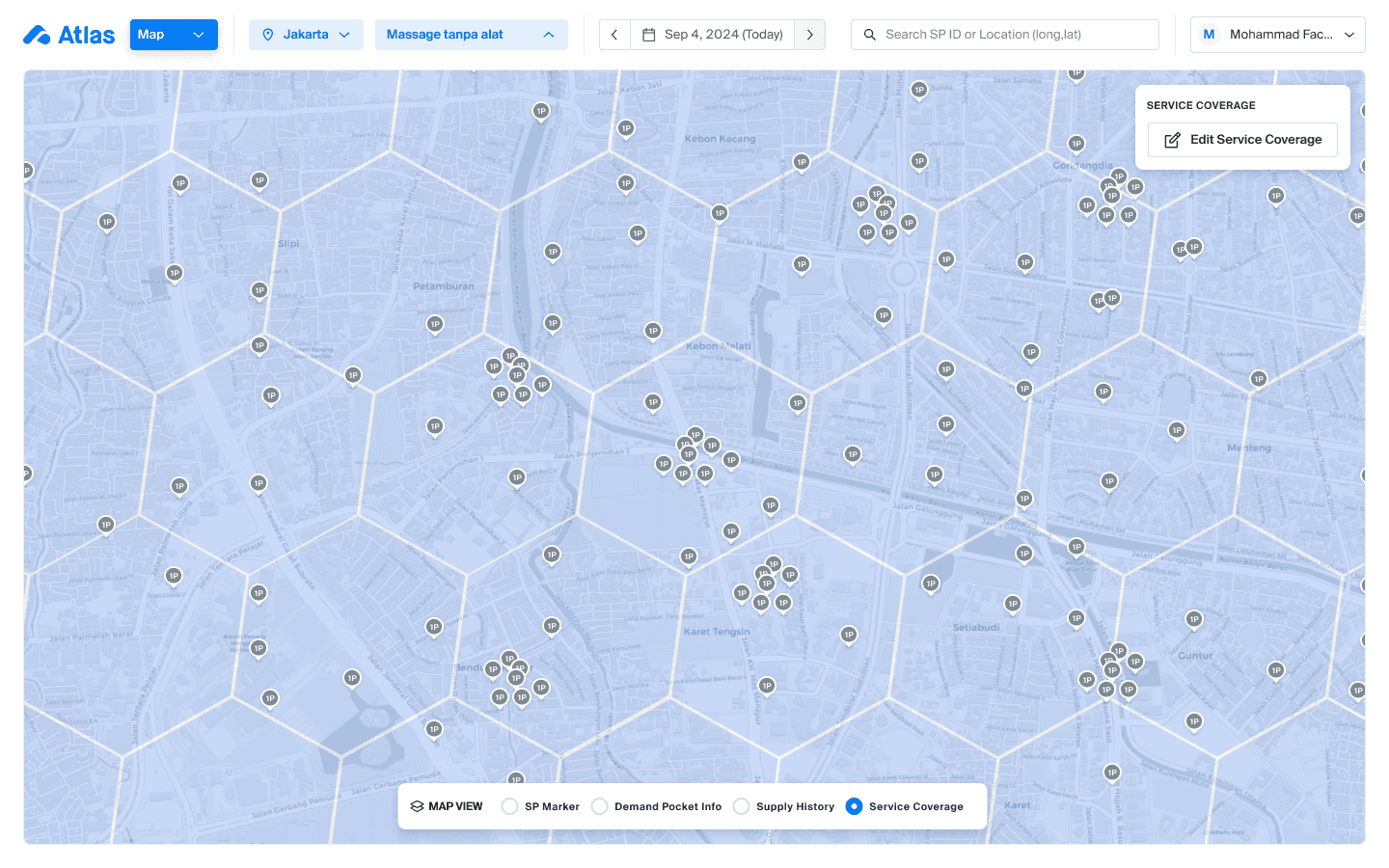Click the Sep 4, 2024 (Today) date
Viewport: 1389px width, 868px height.
(723, 35)
